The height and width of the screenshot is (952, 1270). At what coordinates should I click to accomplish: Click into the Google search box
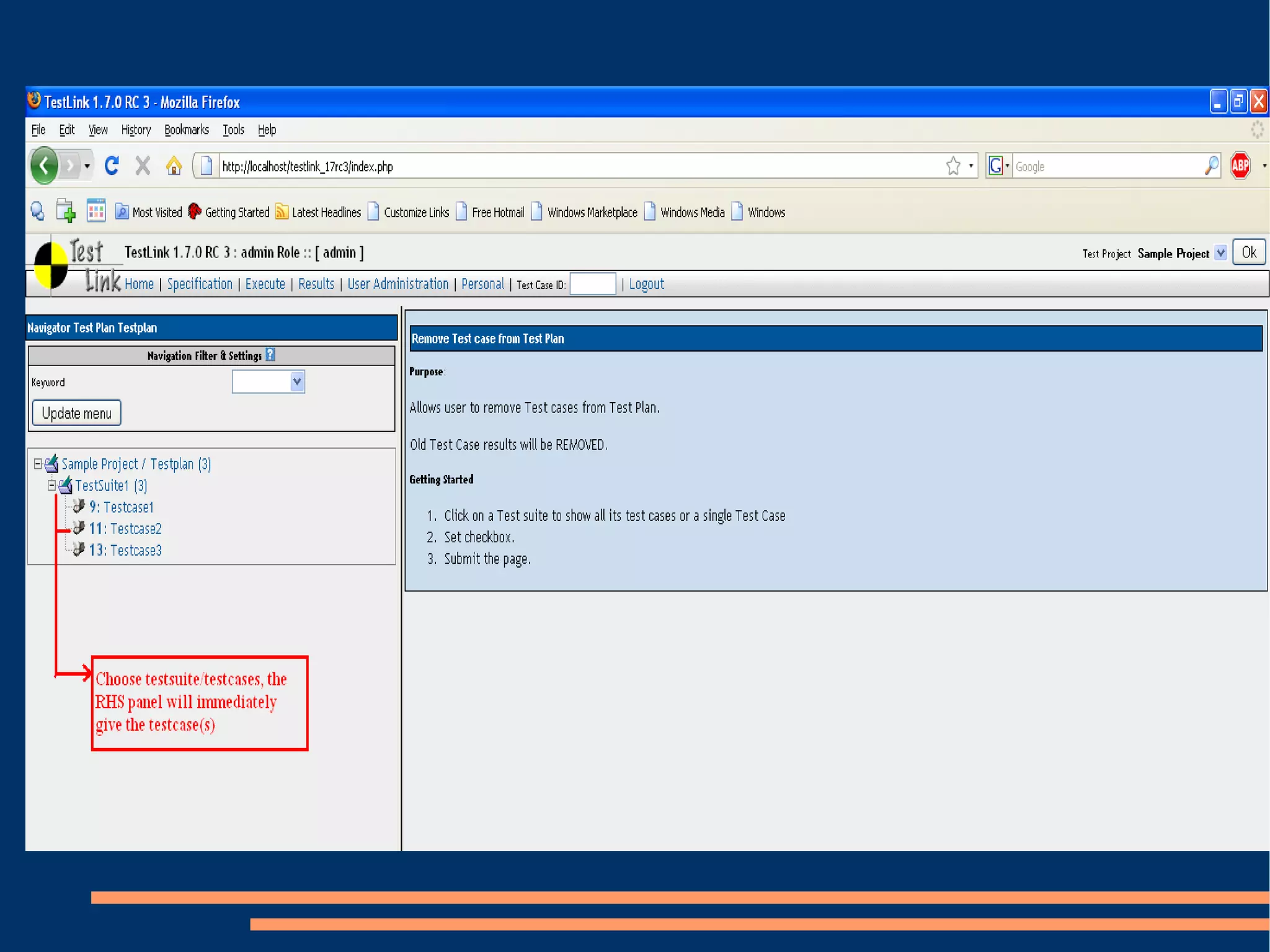coord(1107,166)
